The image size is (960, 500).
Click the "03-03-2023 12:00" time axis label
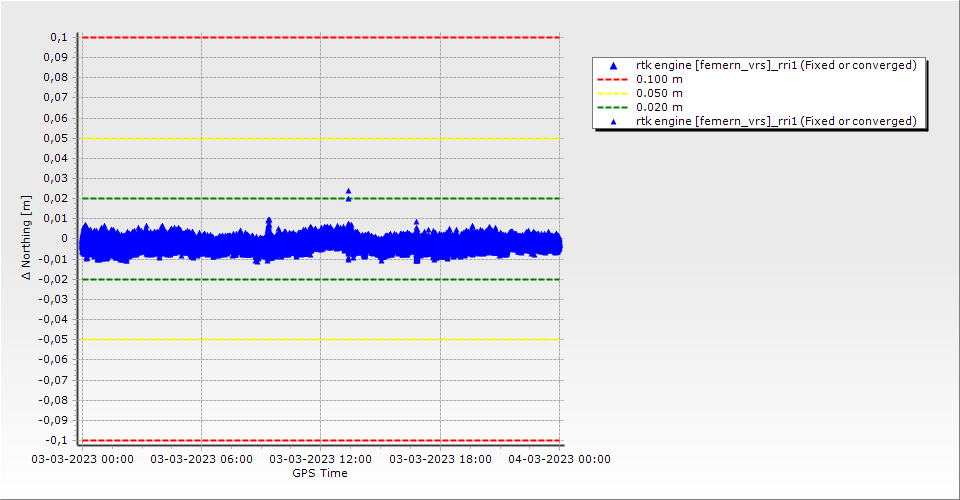coord(320,460)
